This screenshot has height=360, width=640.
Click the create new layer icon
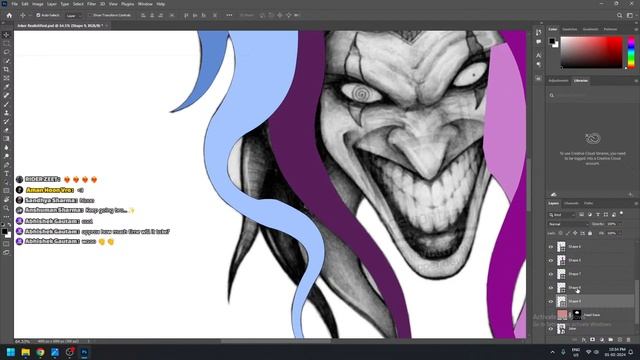pos(620,340)
